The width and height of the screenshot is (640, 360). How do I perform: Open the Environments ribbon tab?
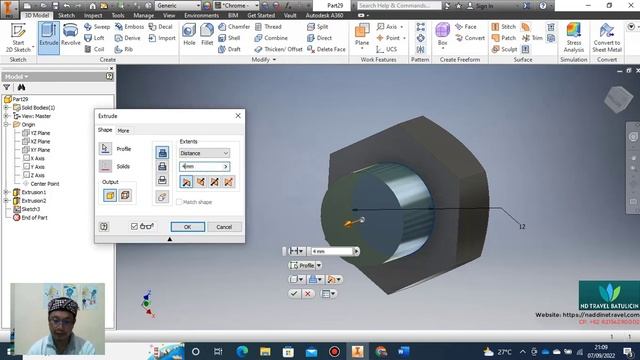point(201,16)
